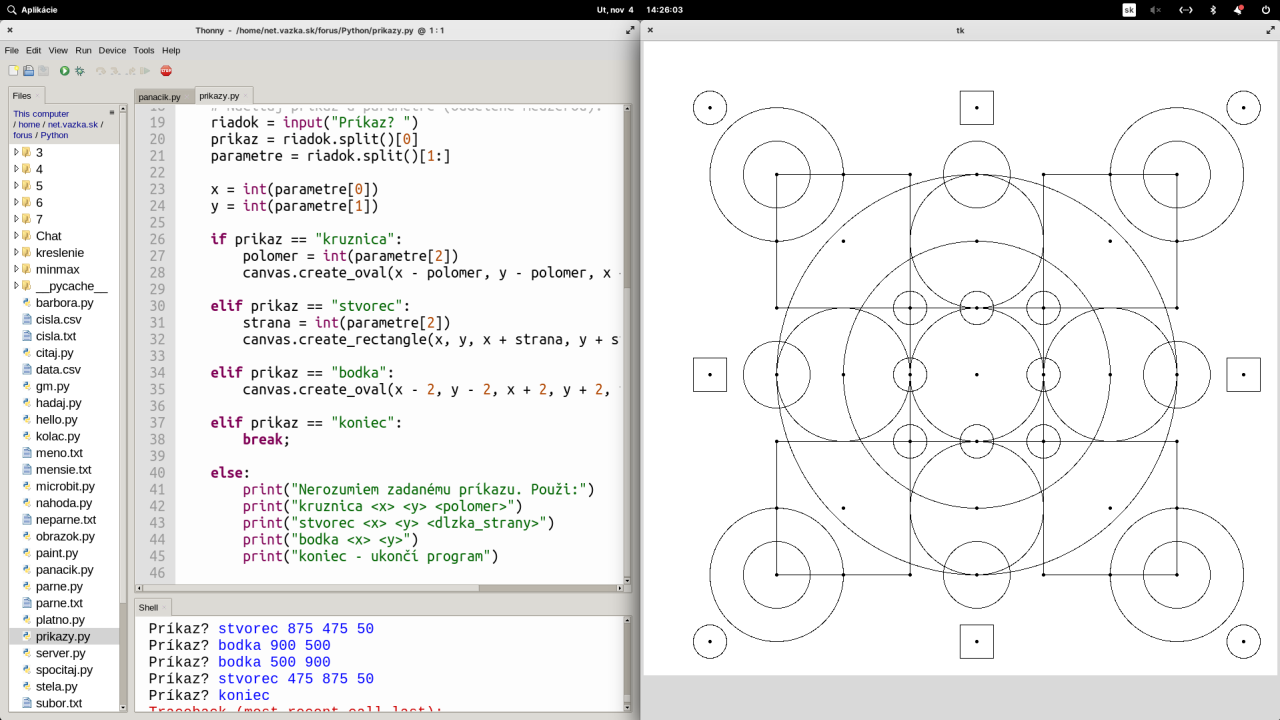Expand the kreslenie folder tree node
Screen dimensions: 1280x720
[x=16, y=253]
